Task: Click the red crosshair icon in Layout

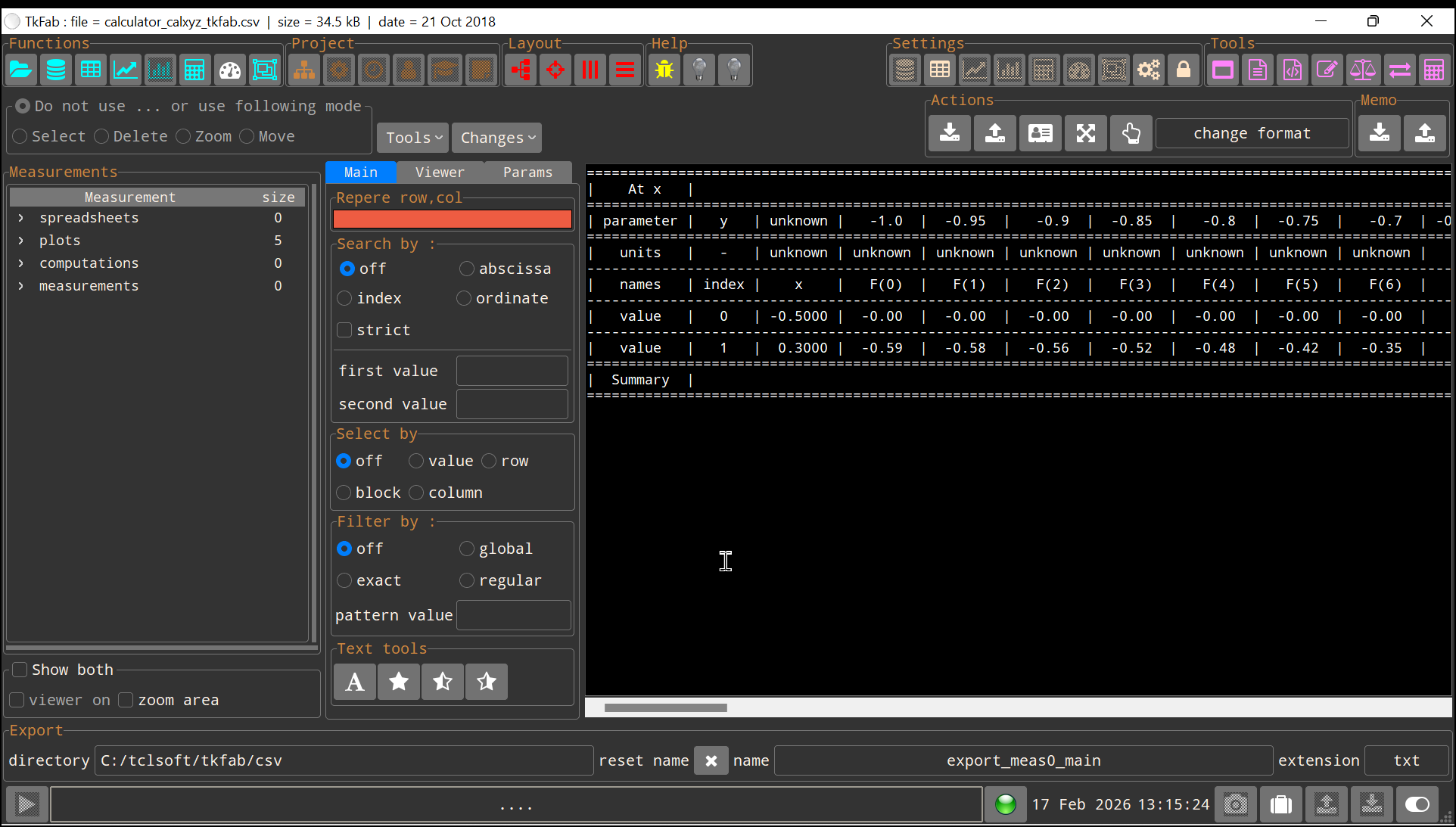Action: click(x=555, y=70)
